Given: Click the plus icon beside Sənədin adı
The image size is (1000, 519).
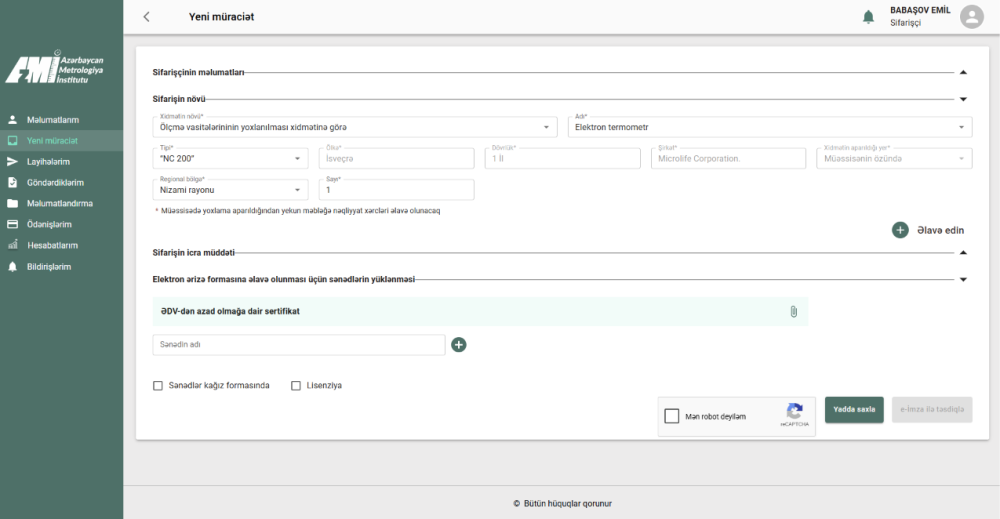Looking at the screenshot, I should pos(459,345).
